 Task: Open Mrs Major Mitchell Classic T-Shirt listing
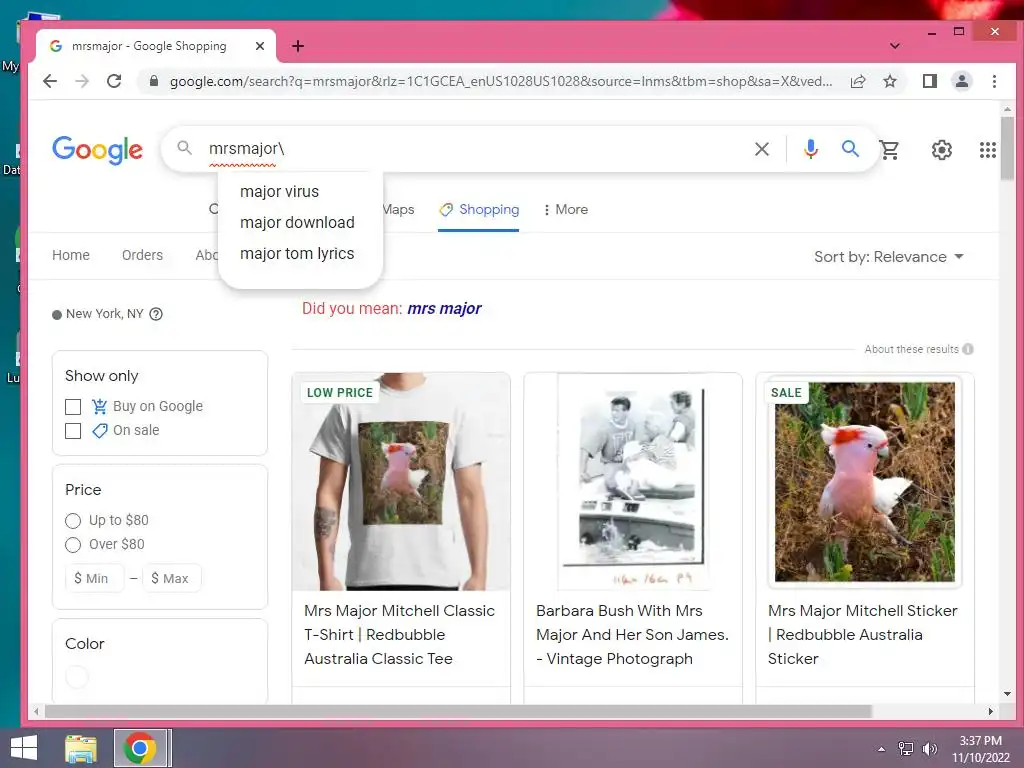[x=399, y=635]
